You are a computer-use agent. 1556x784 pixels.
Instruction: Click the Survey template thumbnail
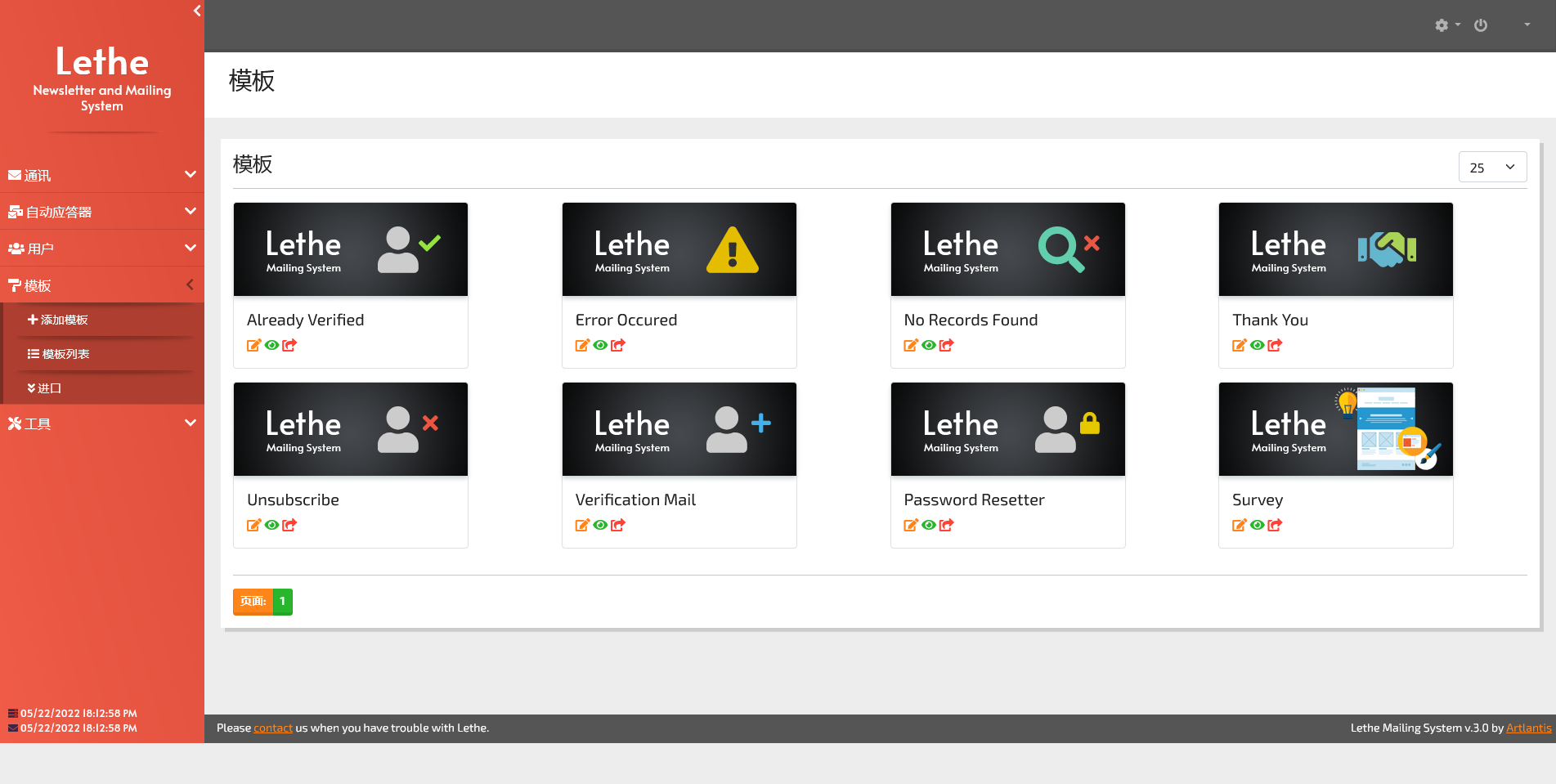1335,429
